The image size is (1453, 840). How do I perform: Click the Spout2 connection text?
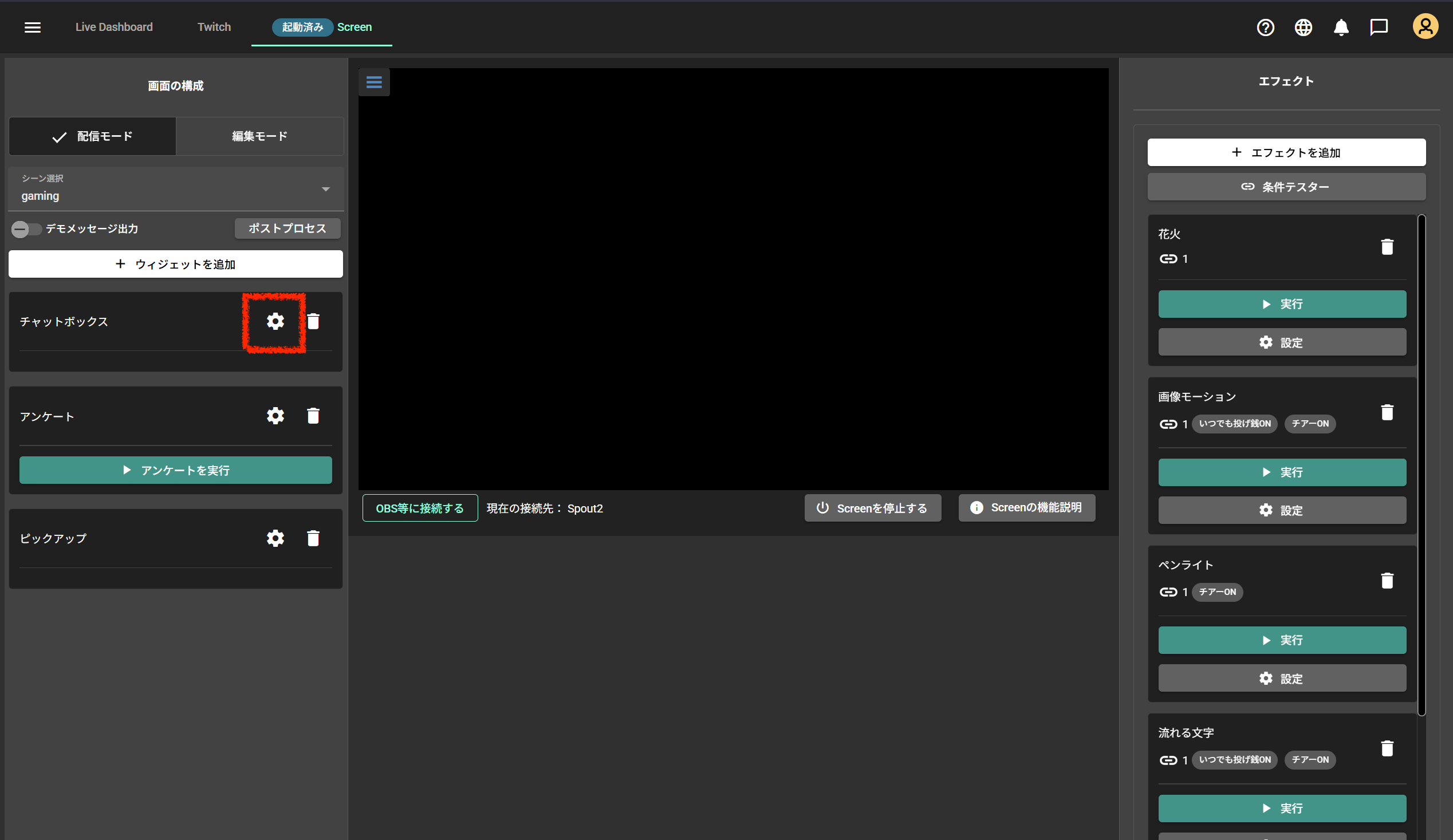coord(585,508)
